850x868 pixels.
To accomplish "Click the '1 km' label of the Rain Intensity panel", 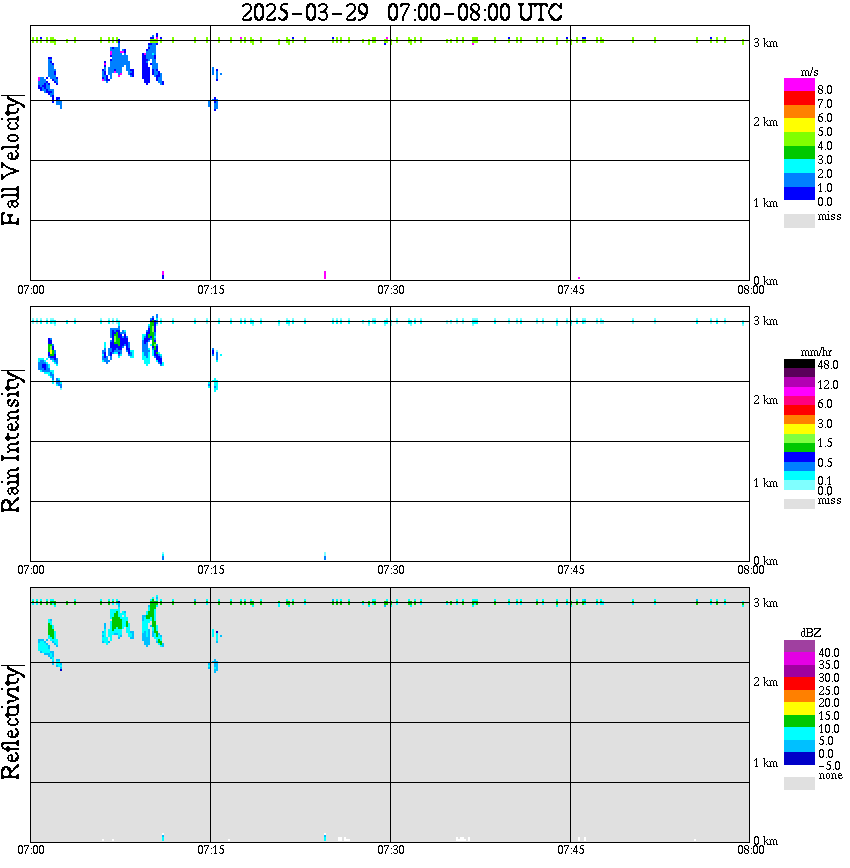I will point(765,483).
